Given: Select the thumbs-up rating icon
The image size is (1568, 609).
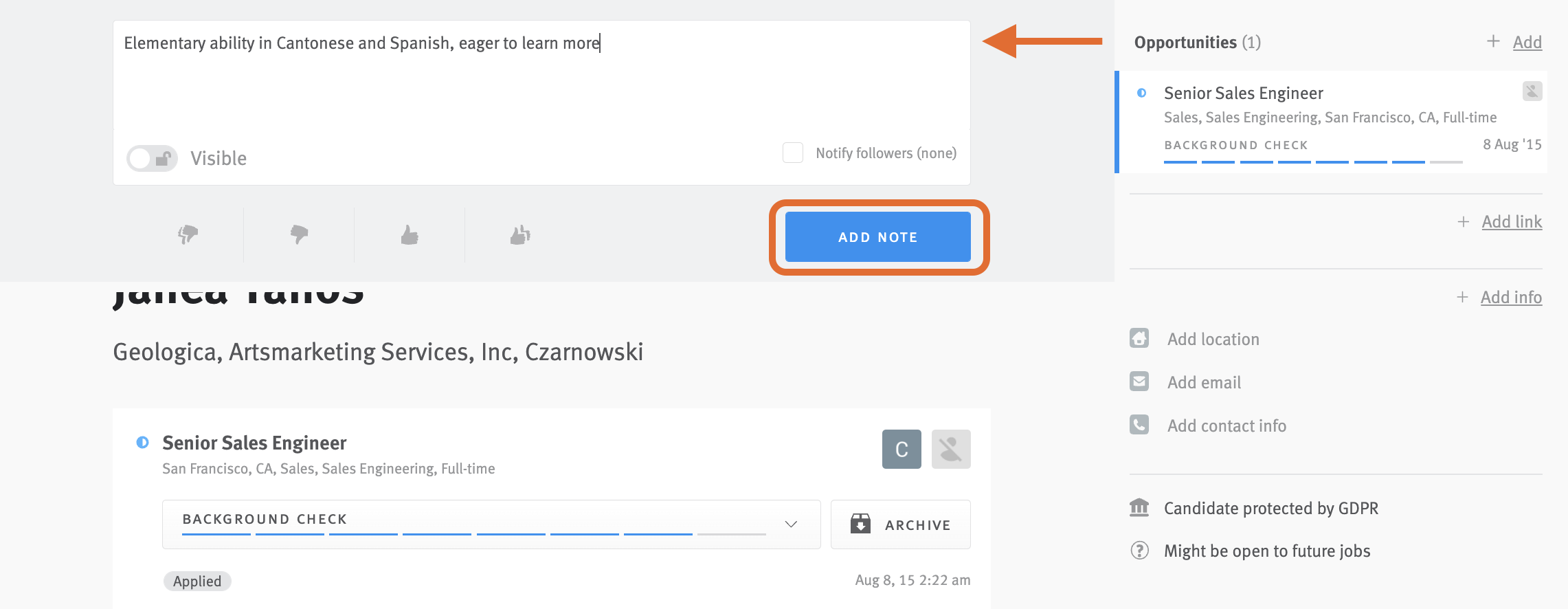Looking at the screenshot, I should pos(410,234).
